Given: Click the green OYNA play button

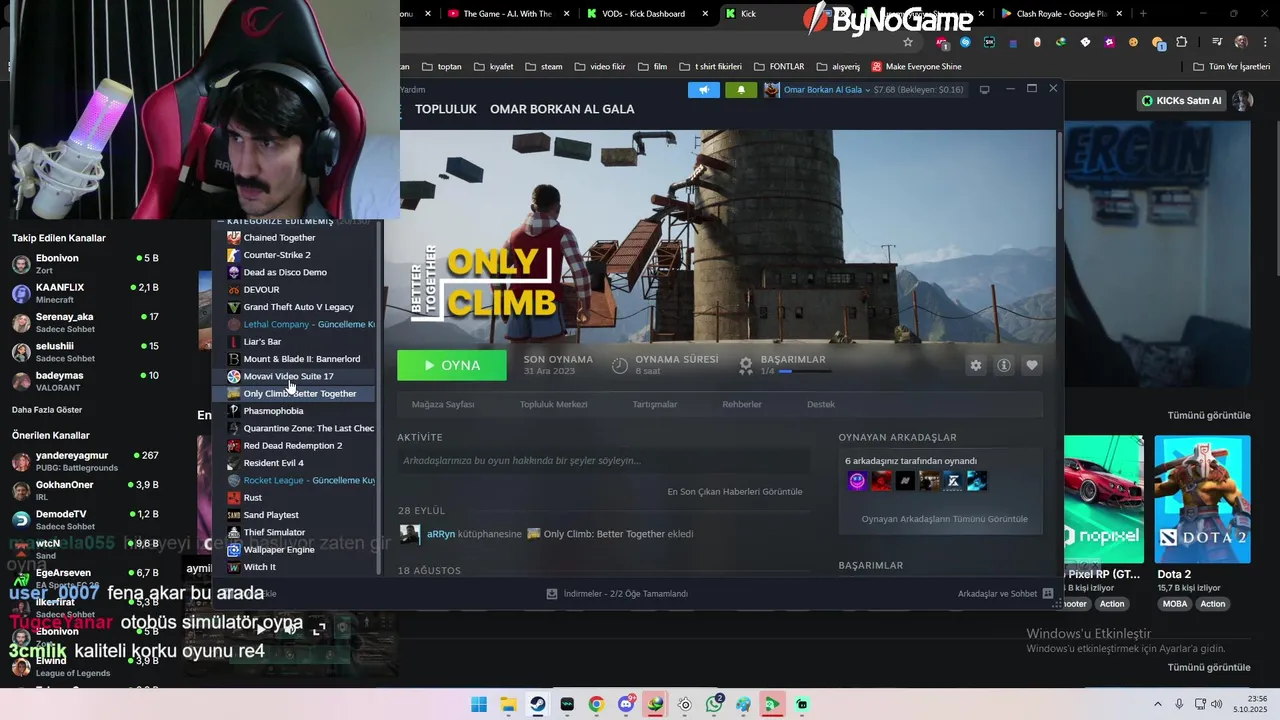Looking at the screenshot, I should 452,365.
